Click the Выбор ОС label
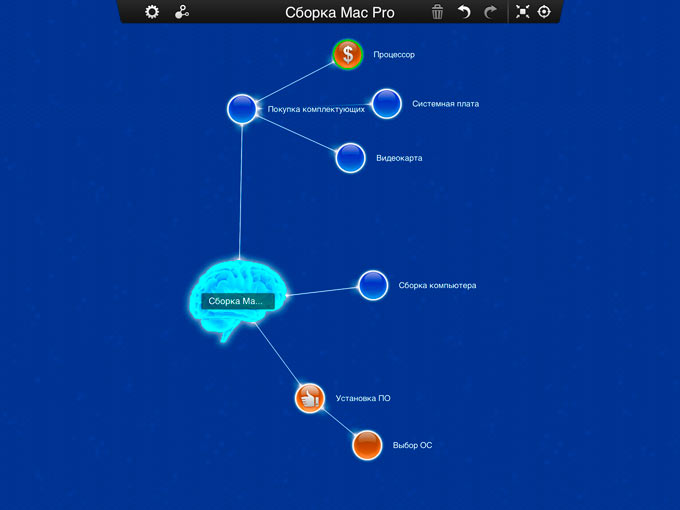The width and height of the screenshot is (680, 510). 412,445
